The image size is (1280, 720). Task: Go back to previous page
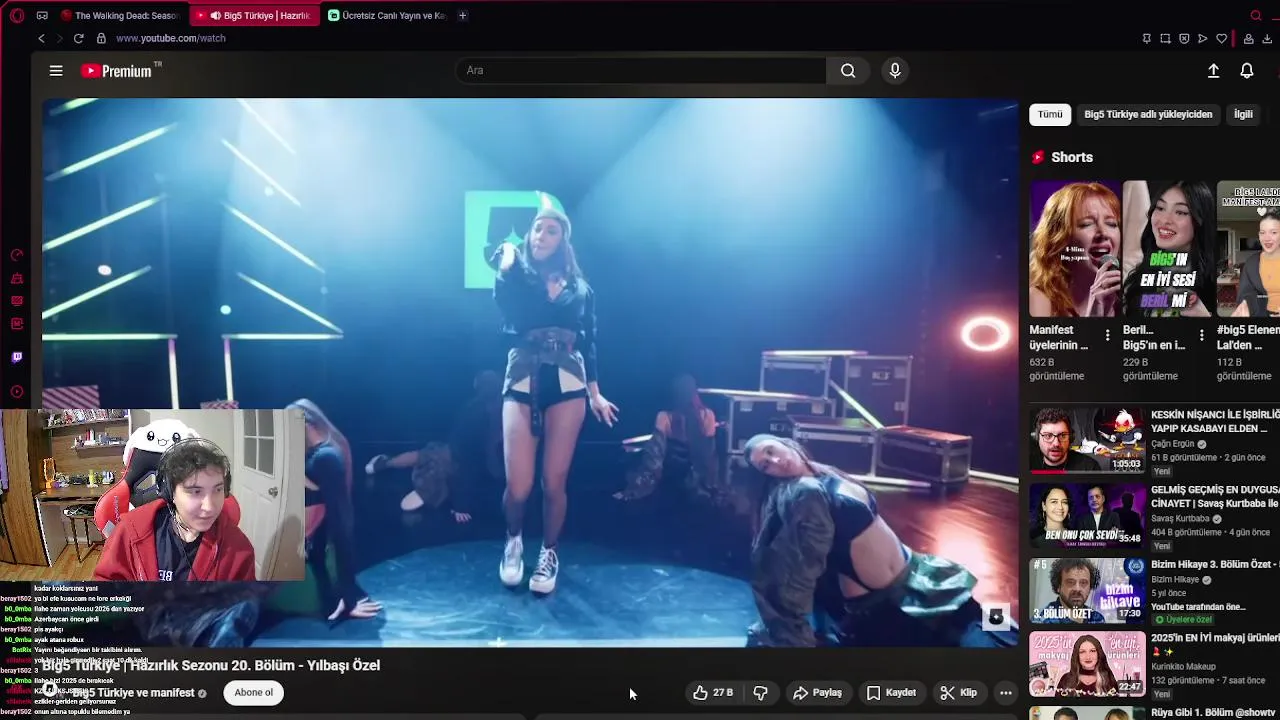[41, 38]
